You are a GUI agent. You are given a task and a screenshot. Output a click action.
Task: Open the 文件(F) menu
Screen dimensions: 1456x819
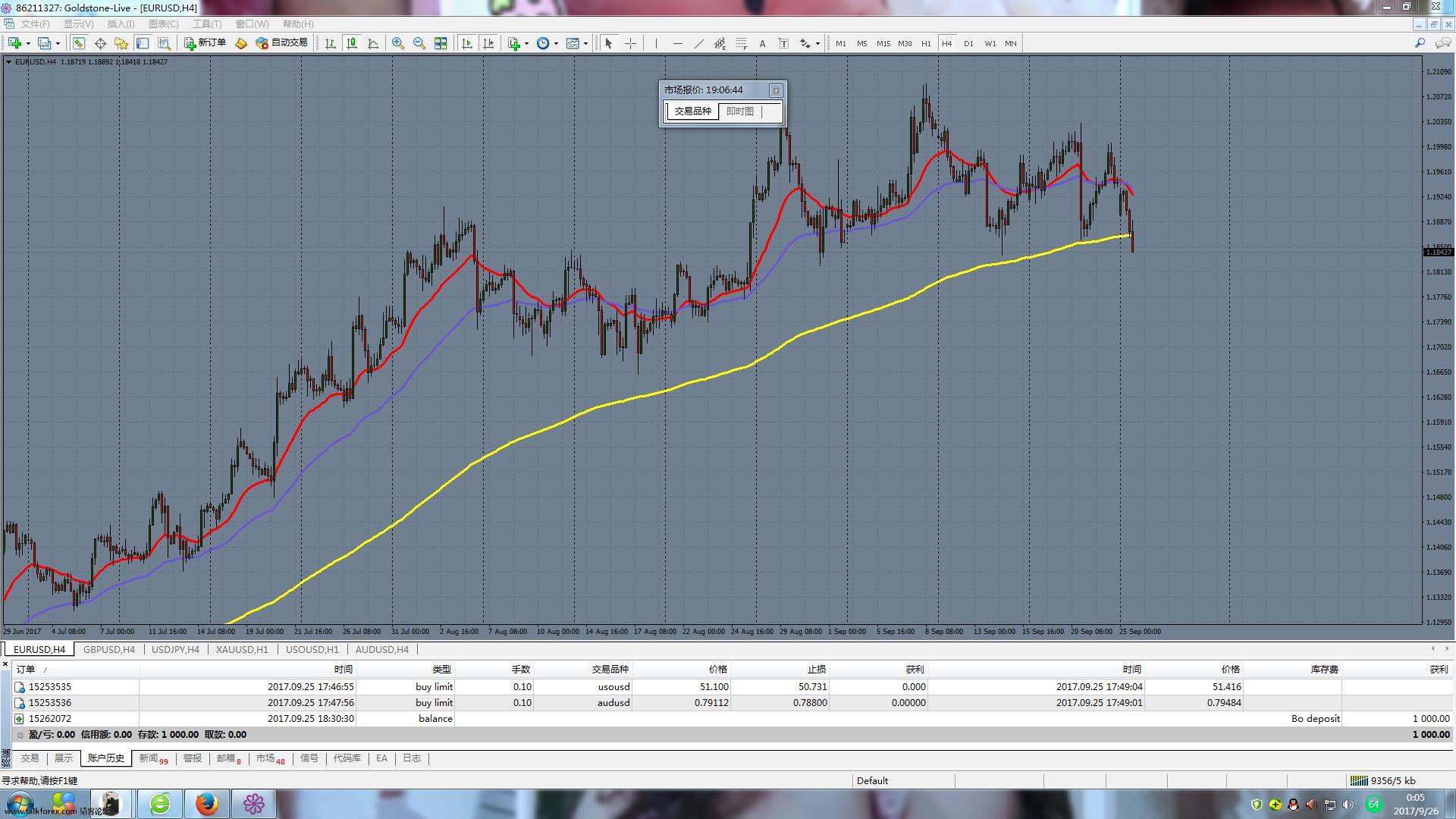tap(35, 24)
